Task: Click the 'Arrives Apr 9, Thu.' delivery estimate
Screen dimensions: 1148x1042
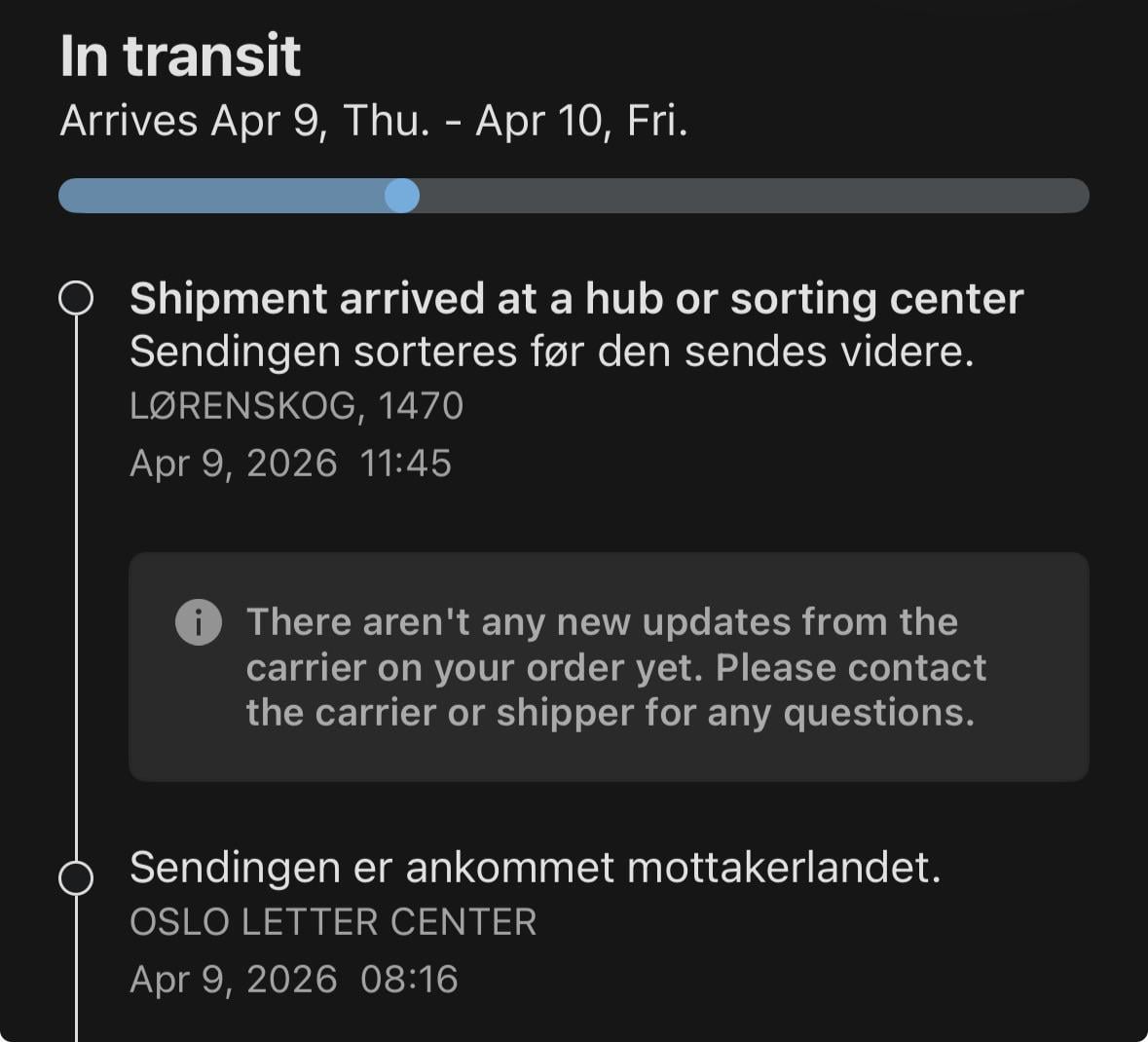Action: tap(243, 122)
